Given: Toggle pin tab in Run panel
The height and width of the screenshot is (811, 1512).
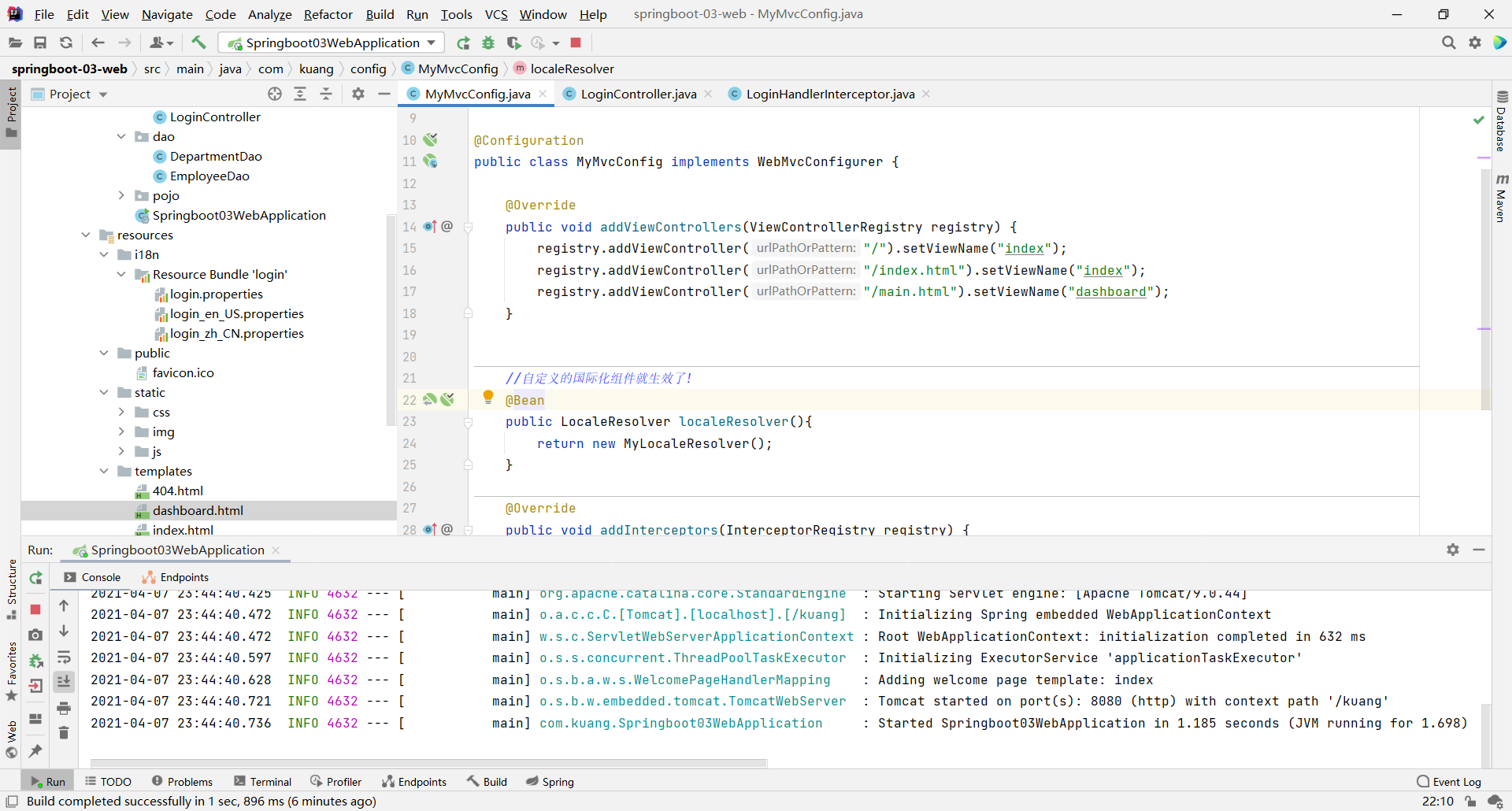Looking at the screenshot, I should coord(35,750).
